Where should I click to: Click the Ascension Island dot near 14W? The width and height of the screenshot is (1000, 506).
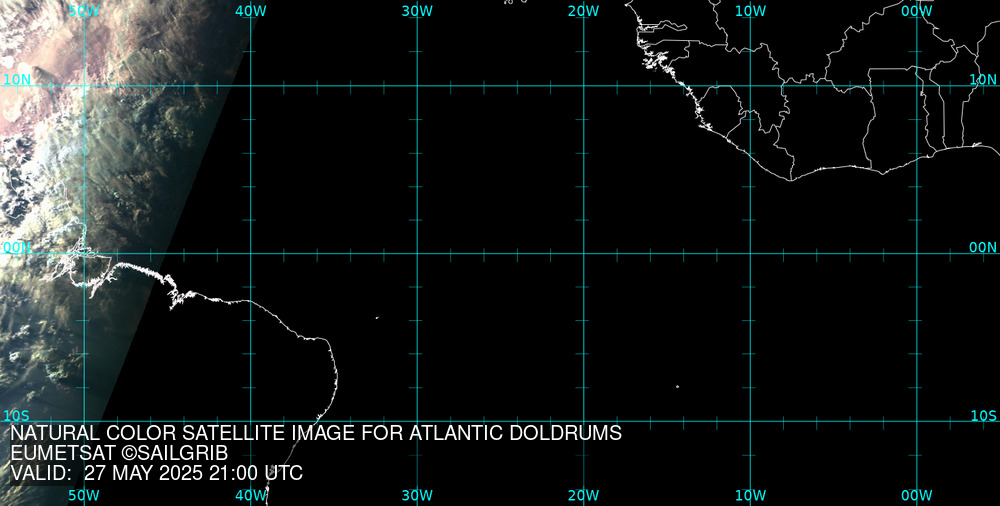(x=677, y=387)
